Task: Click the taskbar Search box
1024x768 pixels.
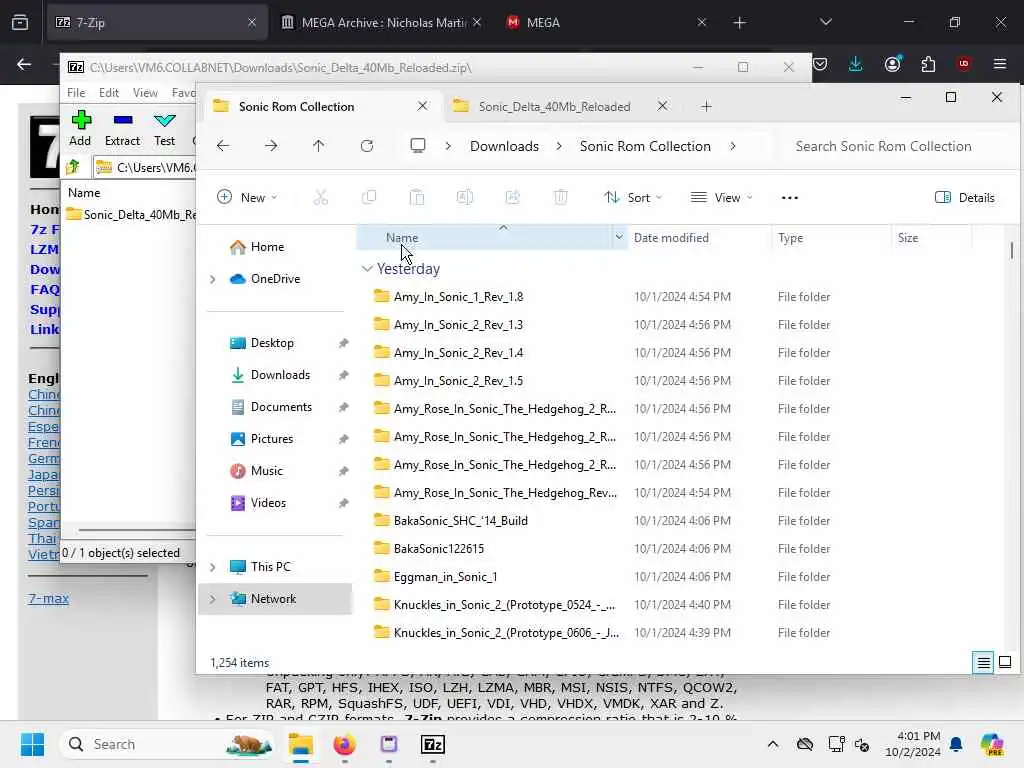Action: click(168, 744)
